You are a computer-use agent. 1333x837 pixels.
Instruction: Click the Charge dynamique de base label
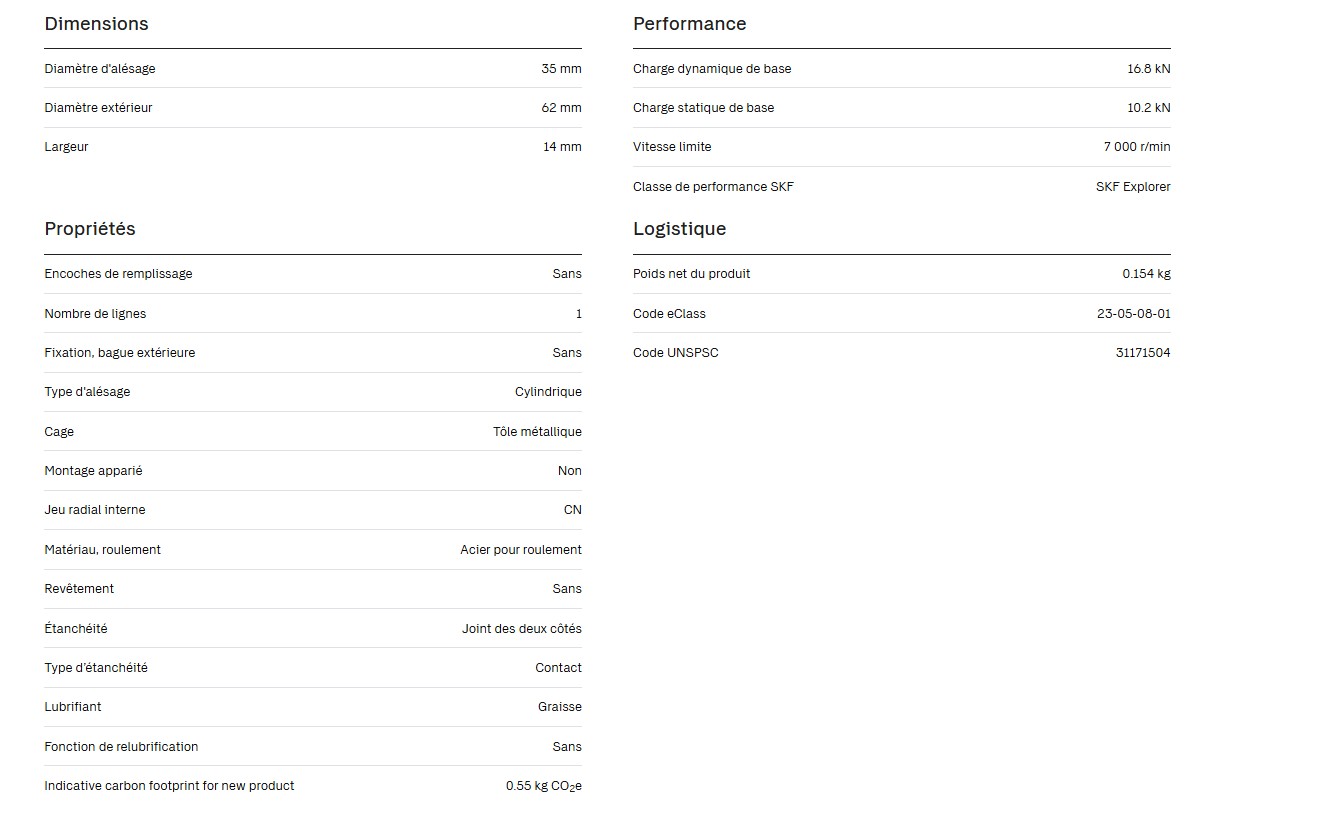(x=712, y=69)
